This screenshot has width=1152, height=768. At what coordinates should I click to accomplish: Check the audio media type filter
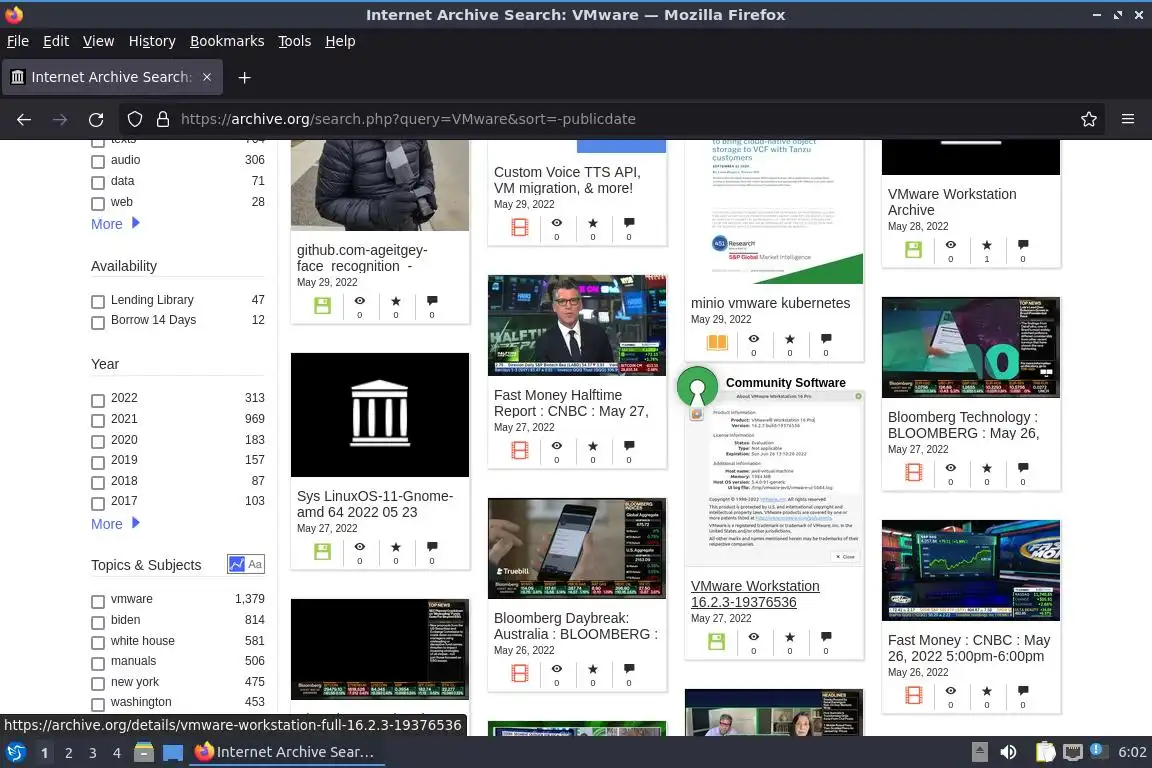click(x=98, y=161)
